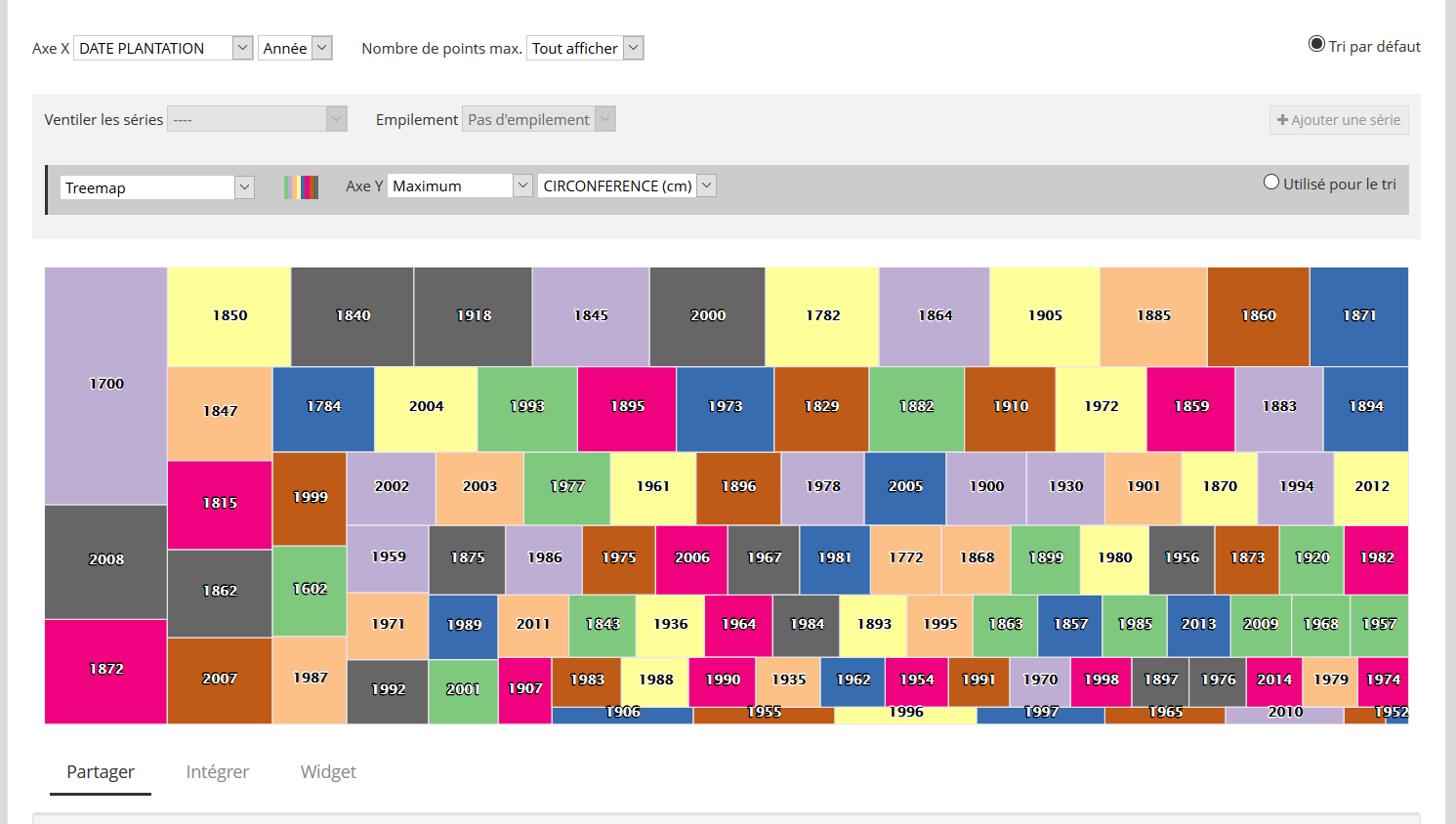This screenshot has width=1456, height=824.
Task: Click the 1700 treemap block
Action: tap(105, 385)
